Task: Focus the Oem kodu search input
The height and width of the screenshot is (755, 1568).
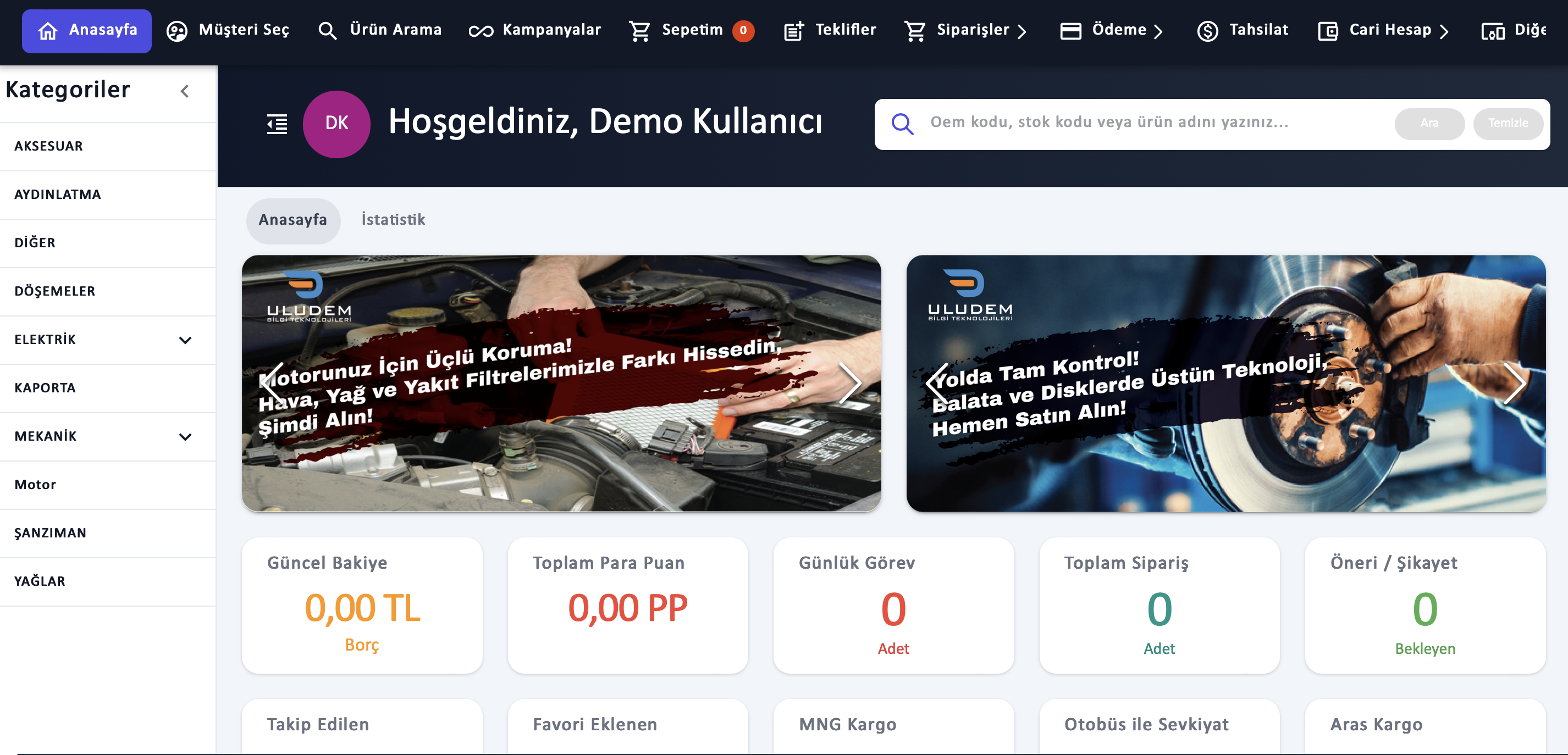Action: pyautogui.click(x=1157, y=124)
